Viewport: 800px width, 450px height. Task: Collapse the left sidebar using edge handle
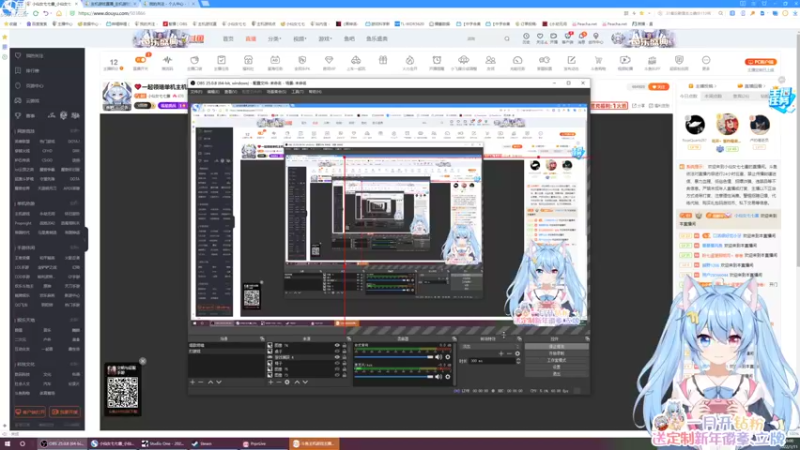tap(86, 239)
